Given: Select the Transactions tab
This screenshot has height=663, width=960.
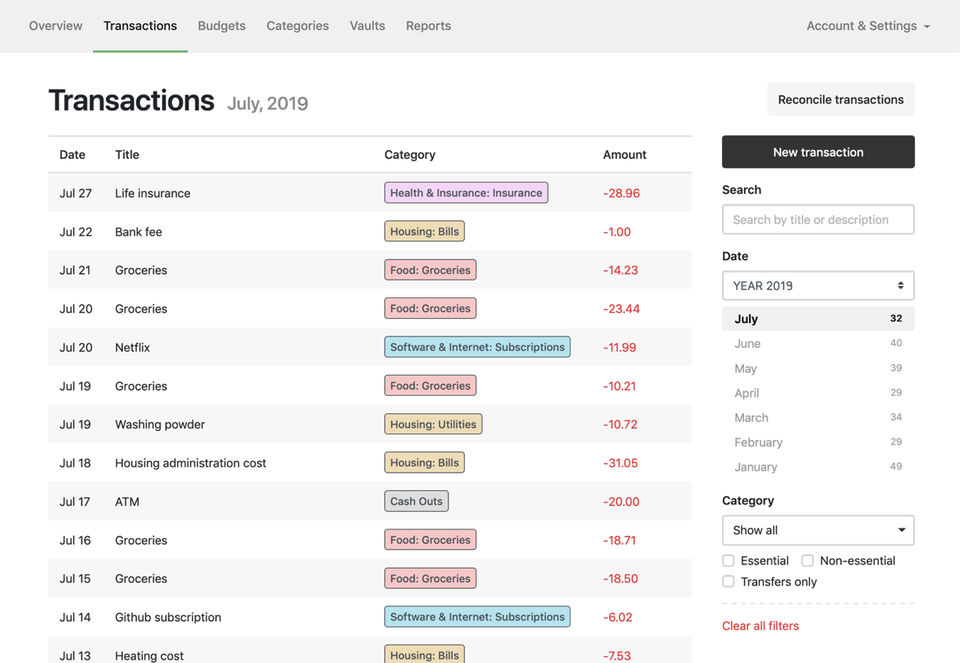Looking at the screenshot, I should click(x=140, y=26).
